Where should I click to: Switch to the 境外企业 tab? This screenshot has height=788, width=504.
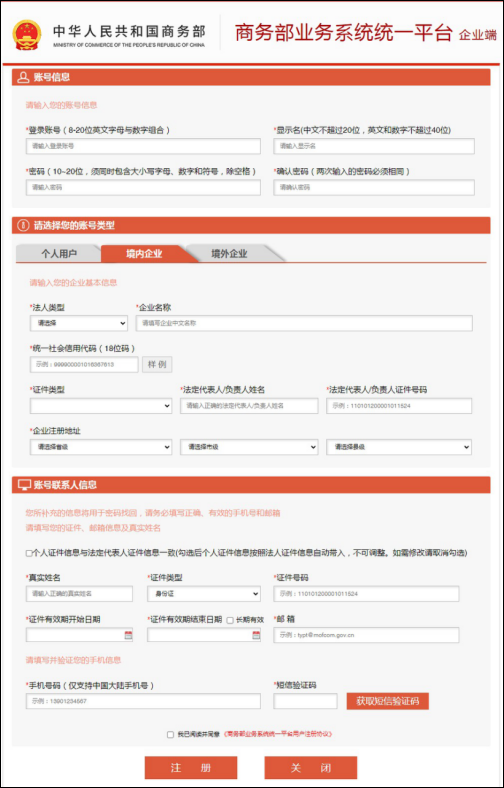point(229,254)
